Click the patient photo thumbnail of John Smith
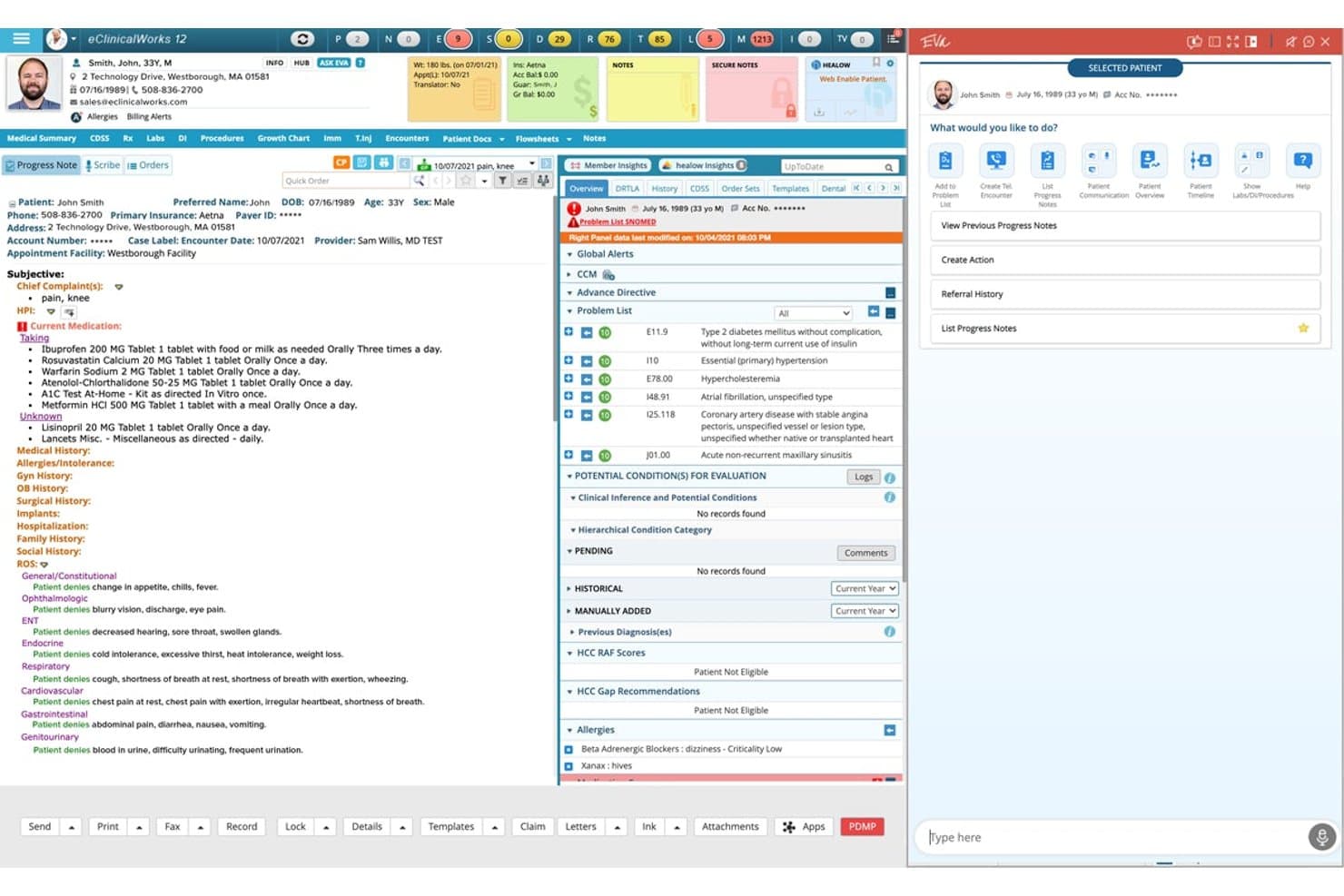Viewport: 1344px width, 896px height. point(34,84)
